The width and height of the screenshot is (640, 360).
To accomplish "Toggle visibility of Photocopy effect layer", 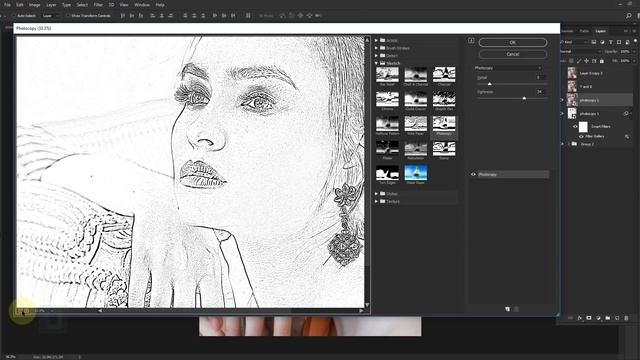I will pyautogui.click(x=473, y=174).
